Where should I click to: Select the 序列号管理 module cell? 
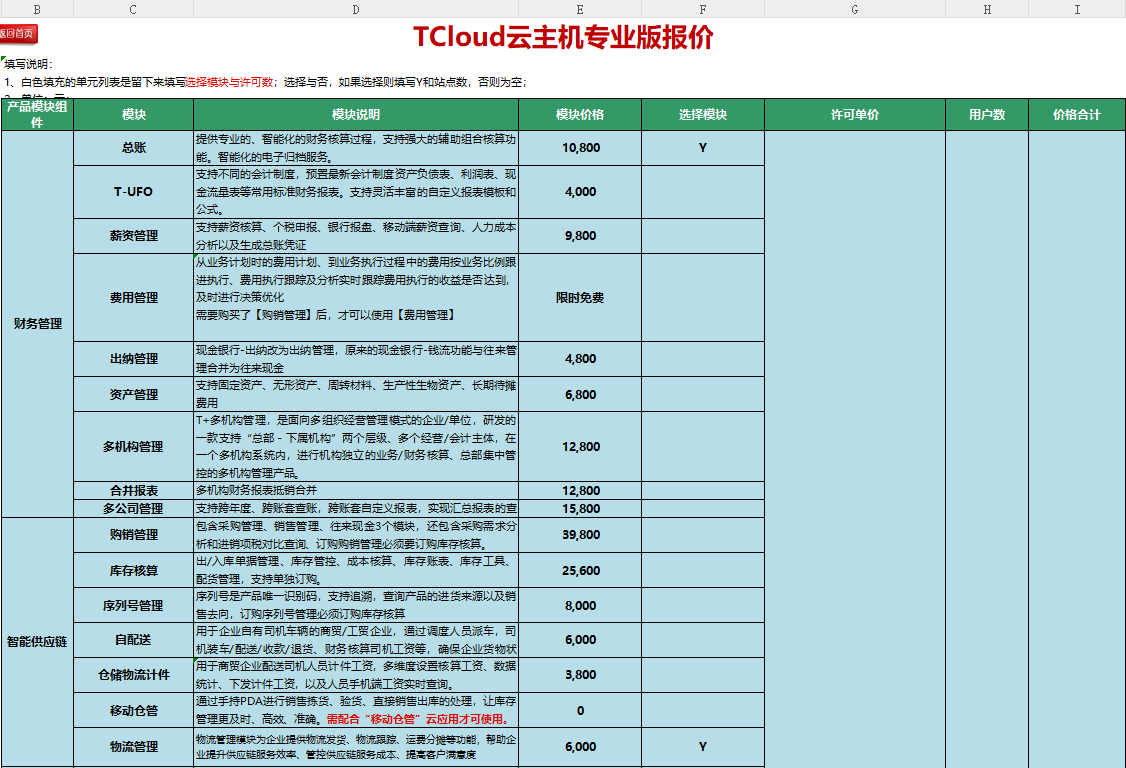point(134,606)
